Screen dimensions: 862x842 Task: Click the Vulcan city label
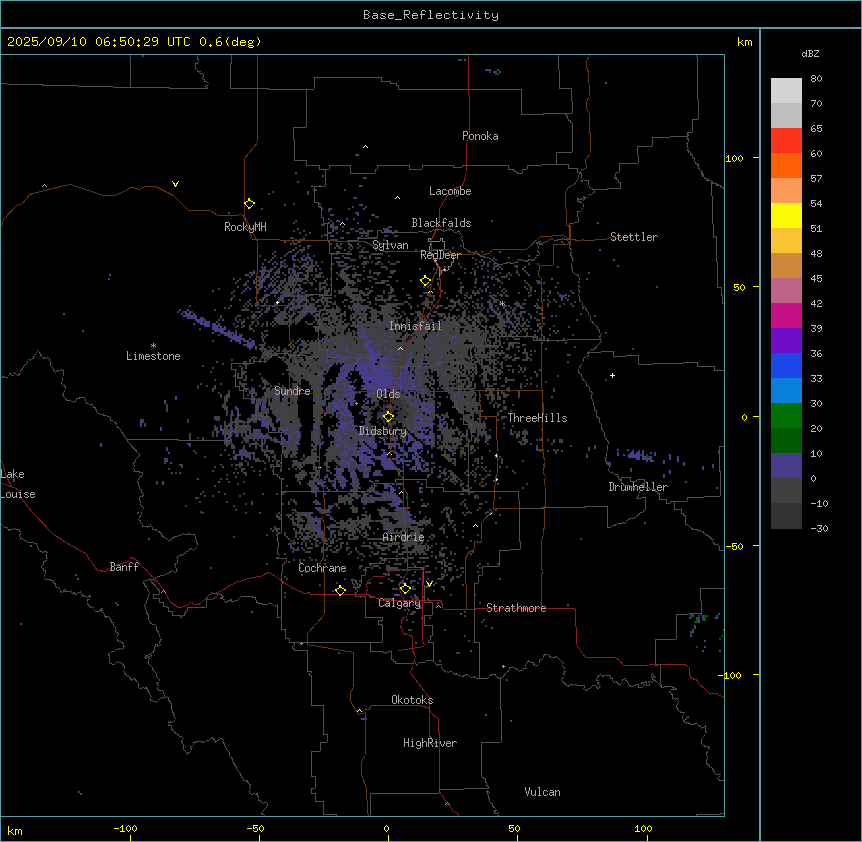click(542, 792)
